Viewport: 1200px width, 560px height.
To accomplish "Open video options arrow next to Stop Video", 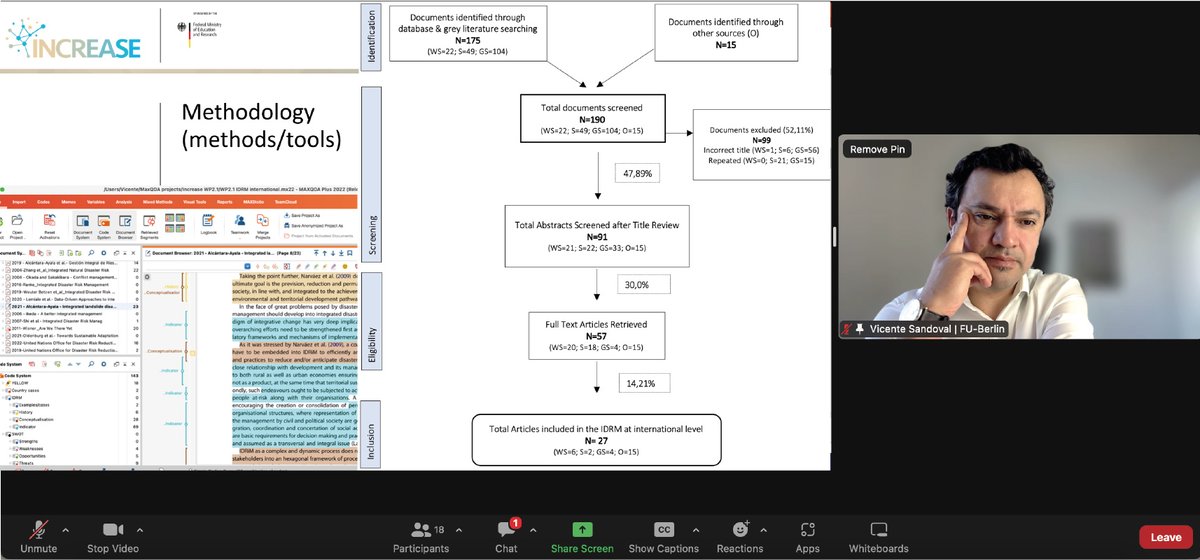I will [139, 529].
